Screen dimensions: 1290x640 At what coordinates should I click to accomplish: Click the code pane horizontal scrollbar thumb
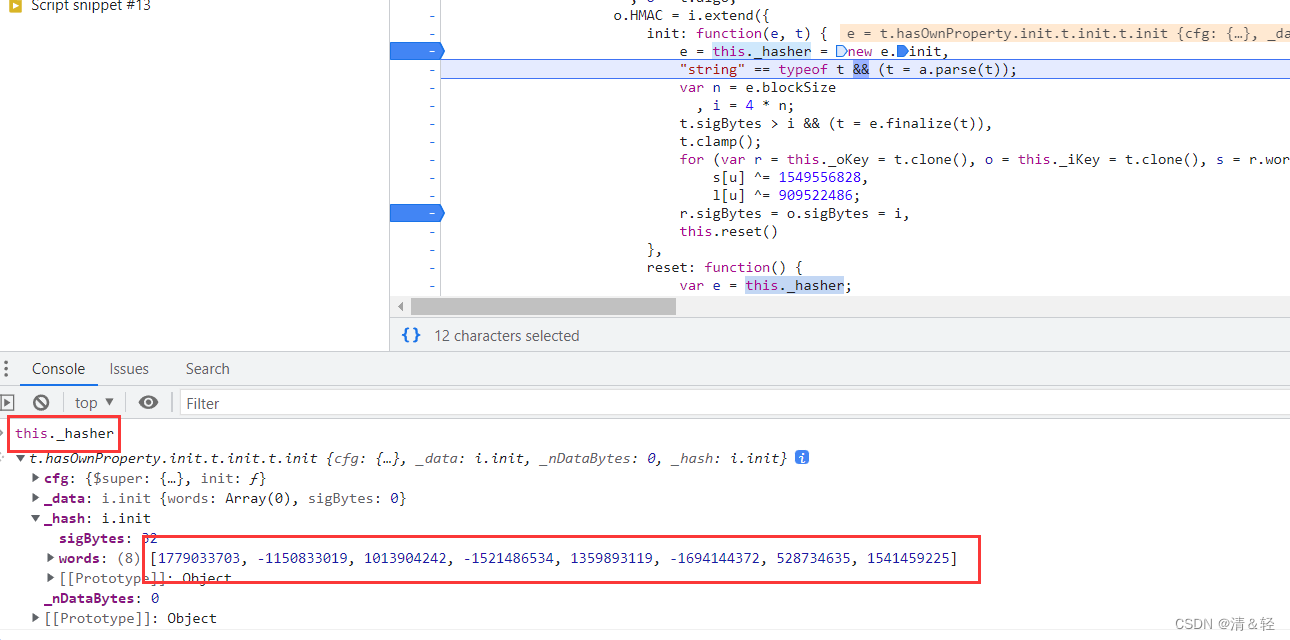543,306
